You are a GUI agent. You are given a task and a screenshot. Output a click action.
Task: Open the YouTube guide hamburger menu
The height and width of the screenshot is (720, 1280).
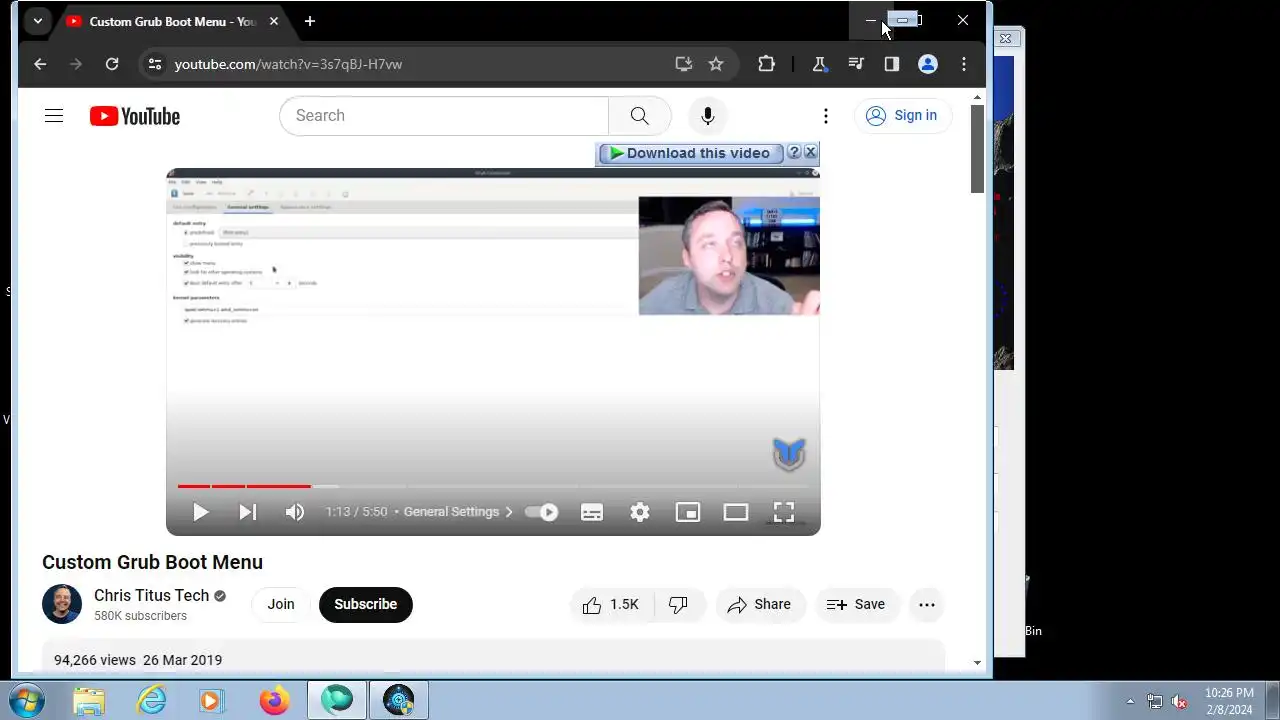point(54,116)
